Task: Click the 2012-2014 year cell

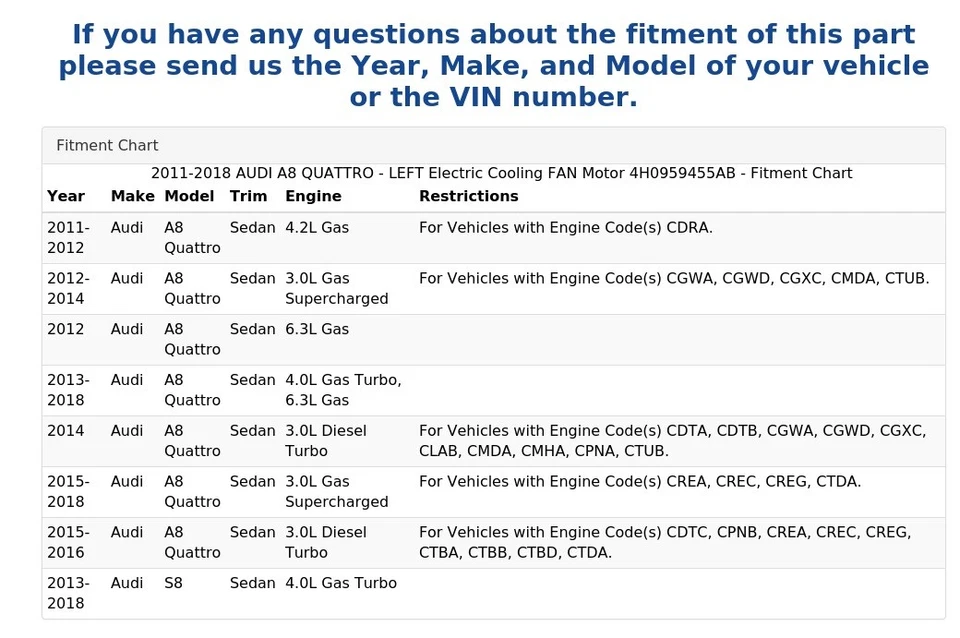Action: click(68, 288)
